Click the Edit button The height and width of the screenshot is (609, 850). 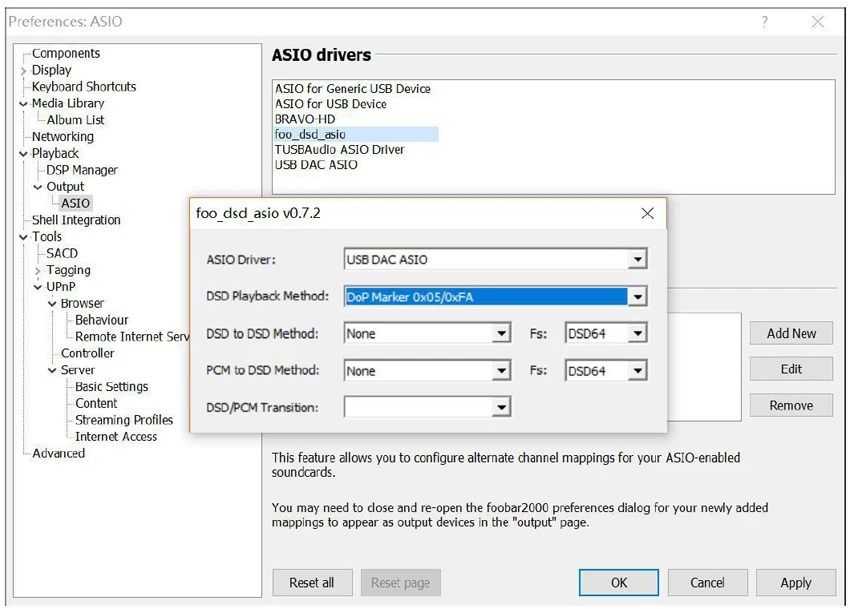(x=791, y=369)
